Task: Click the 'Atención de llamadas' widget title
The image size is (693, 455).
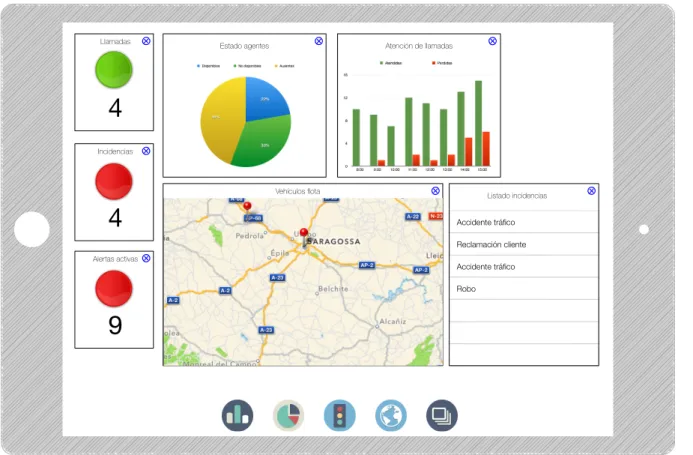Action: pyautogui.click(x=419, y=46)
